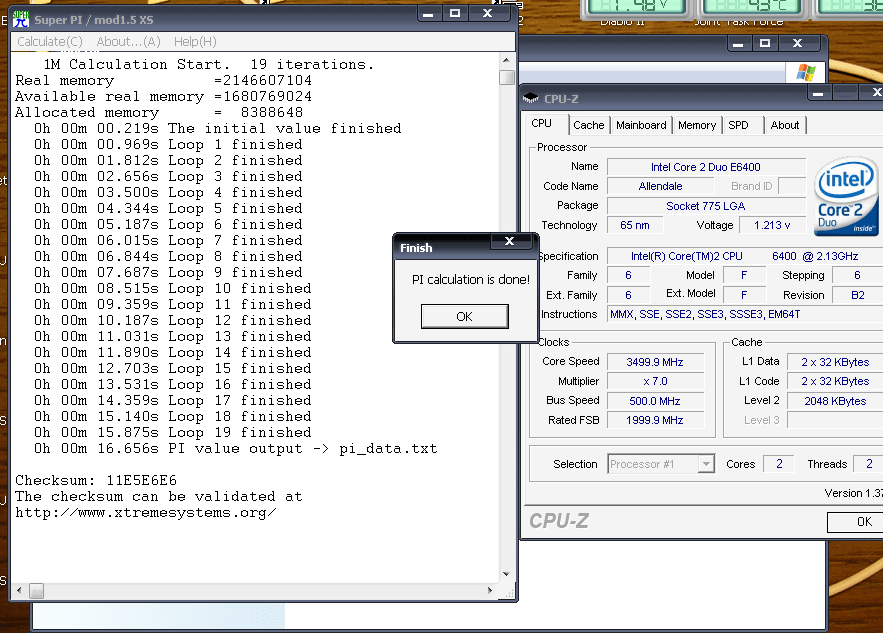Click the Super PI horizontal scrollbar thumb

(x=37, y=591)
